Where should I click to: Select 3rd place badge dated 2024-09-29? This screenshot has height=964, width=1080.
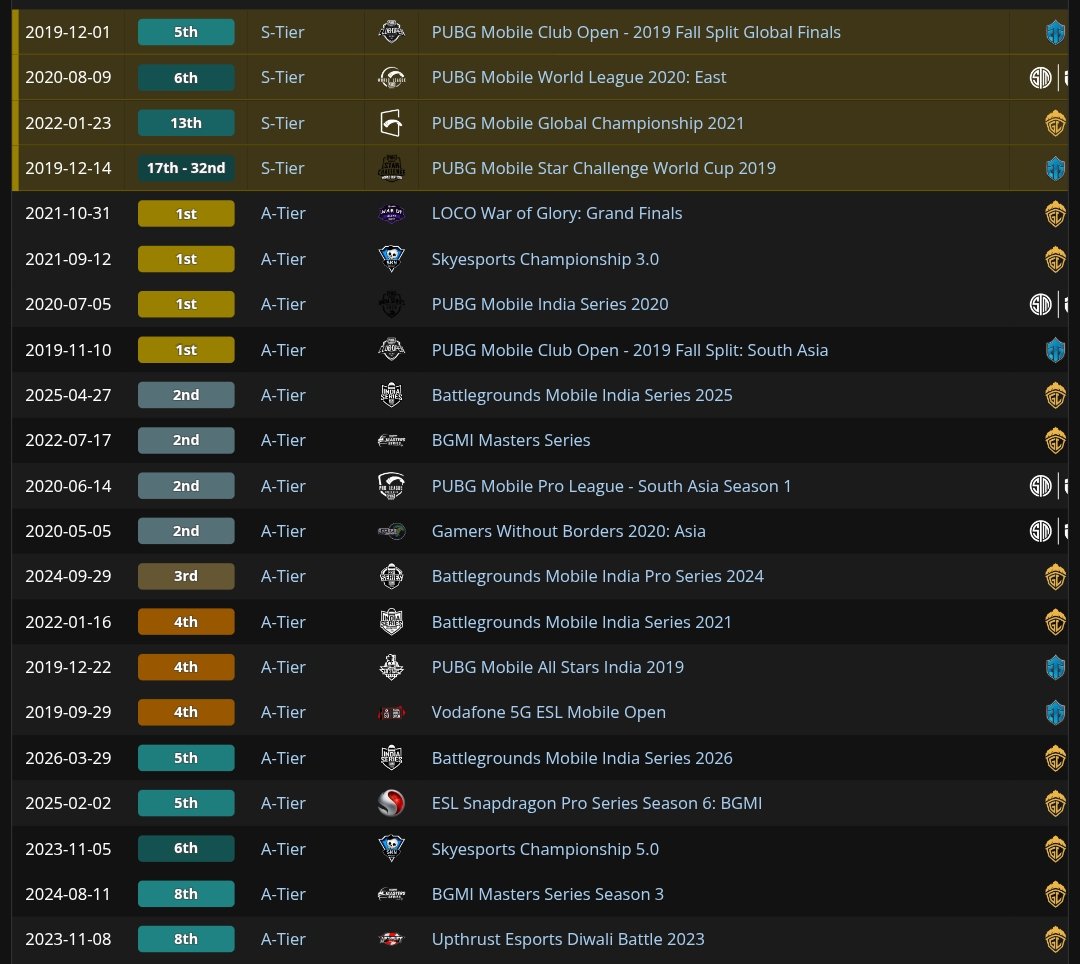pos(186,576)
